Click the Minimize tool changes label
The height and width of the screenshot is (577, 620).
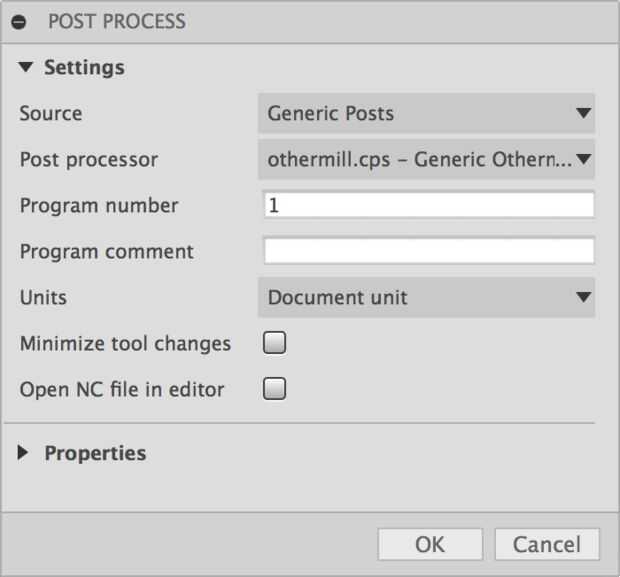pyautogui.click(x=125, y=343)
